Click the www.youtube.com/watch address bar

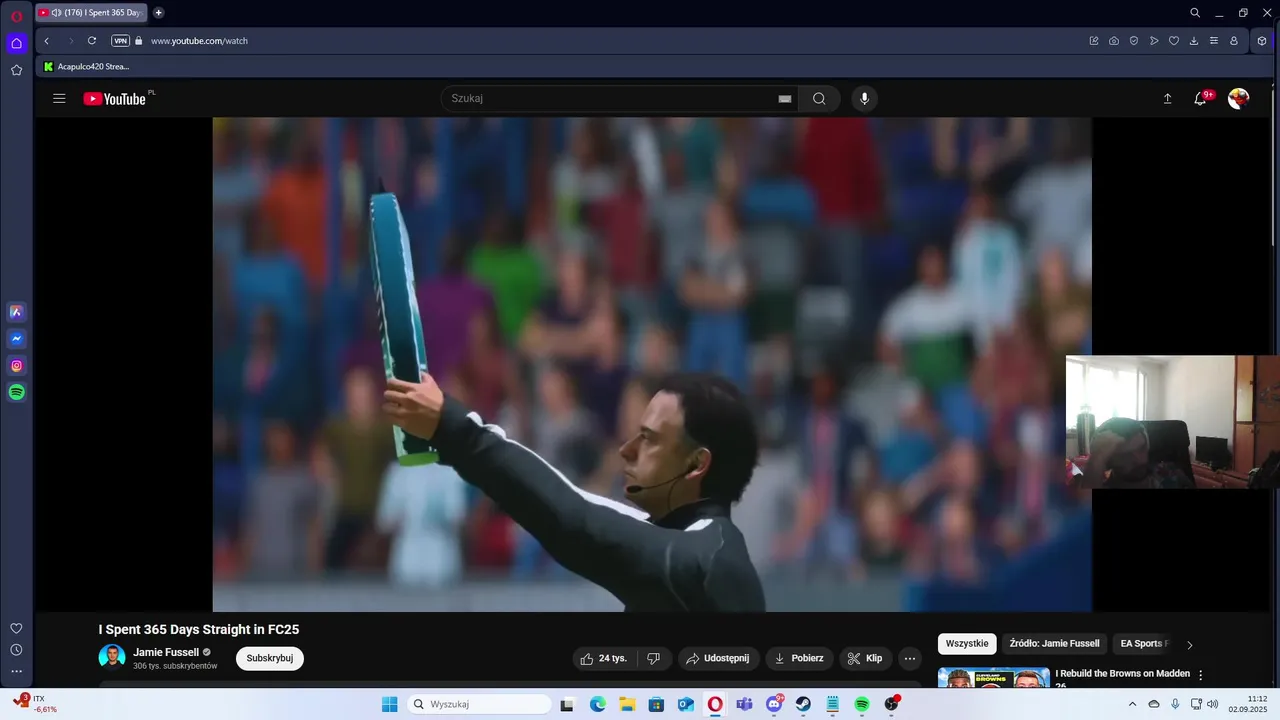[x=199, y=41]
